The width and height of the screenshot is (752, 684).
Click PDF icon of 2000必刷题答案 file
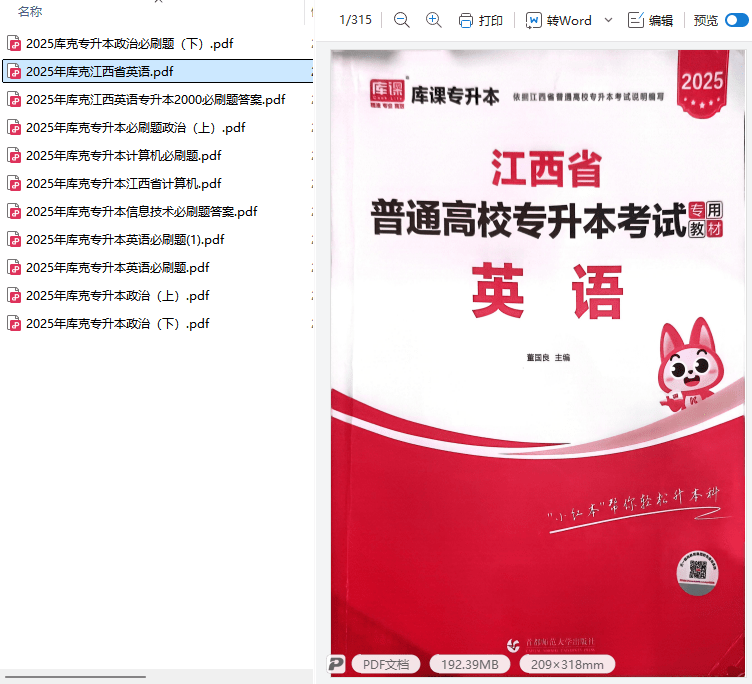coord(14,100)
